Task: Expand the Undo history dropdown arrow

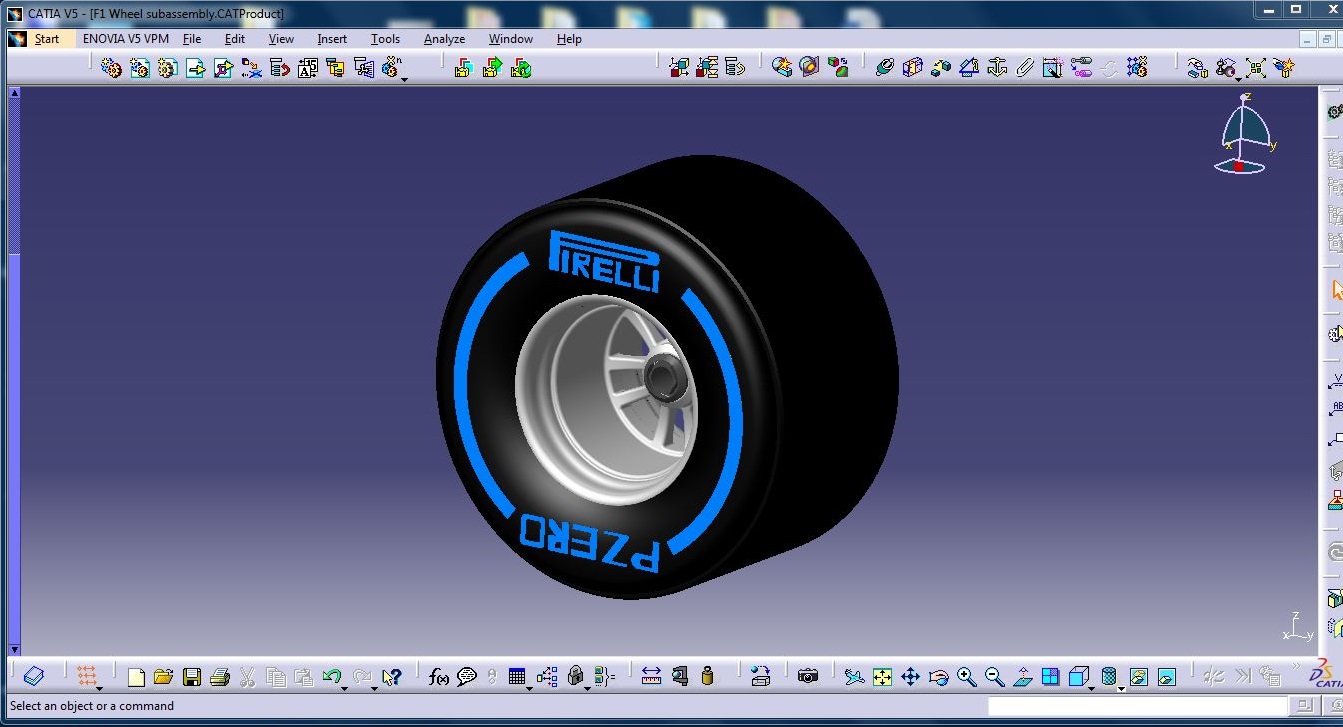Action: pos(345,688)
